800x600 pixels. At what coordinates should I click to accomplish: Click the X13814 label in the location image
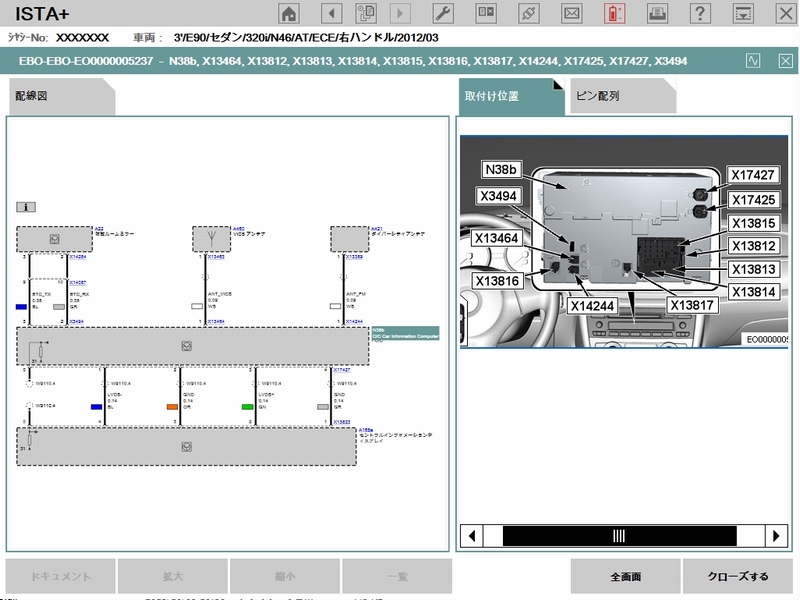754,292
